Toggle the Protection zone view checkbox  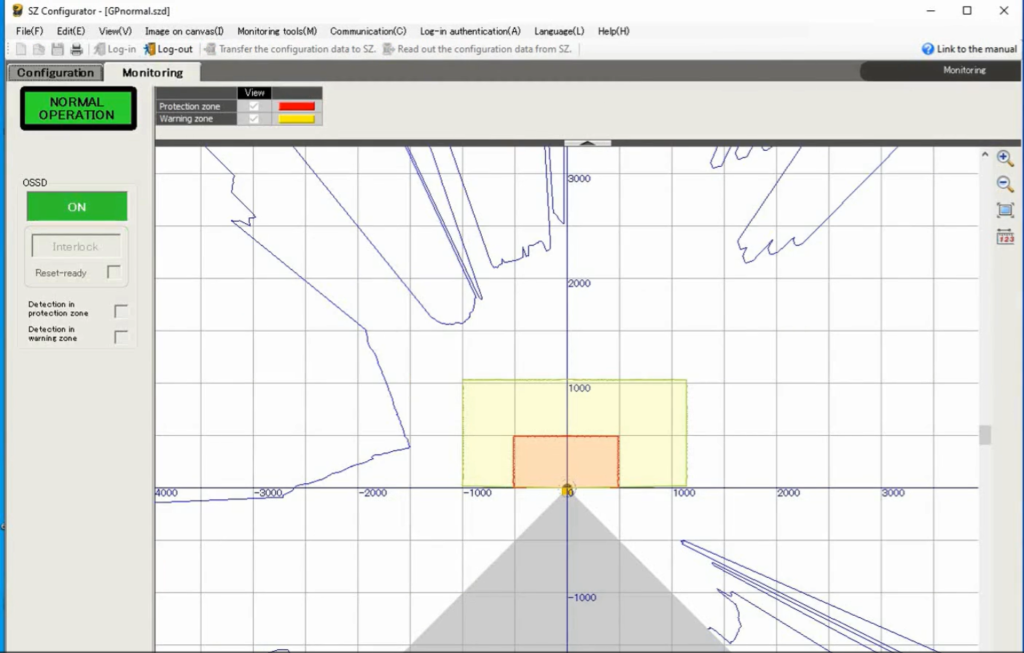[x=255, y=106]
